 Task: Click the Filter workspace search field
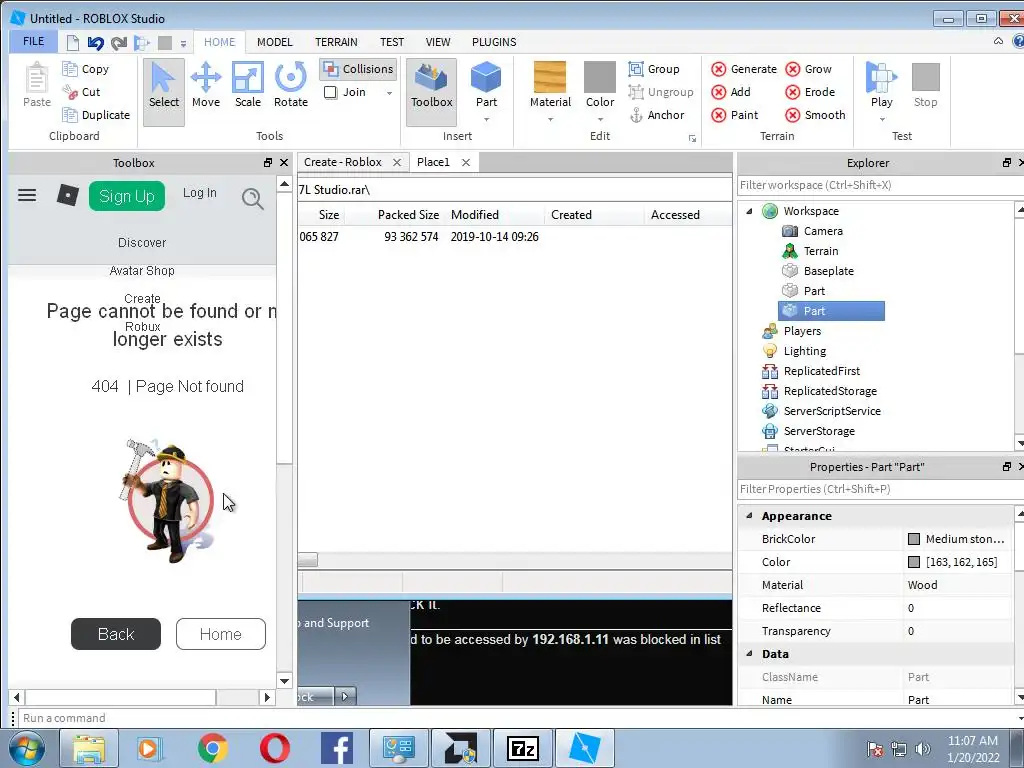point(880,185)
